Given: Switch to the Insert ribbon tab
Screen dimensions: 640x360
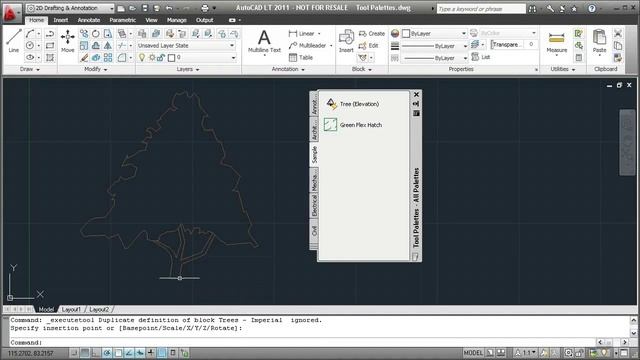Looking at the screenshot, I should (61, 20).
